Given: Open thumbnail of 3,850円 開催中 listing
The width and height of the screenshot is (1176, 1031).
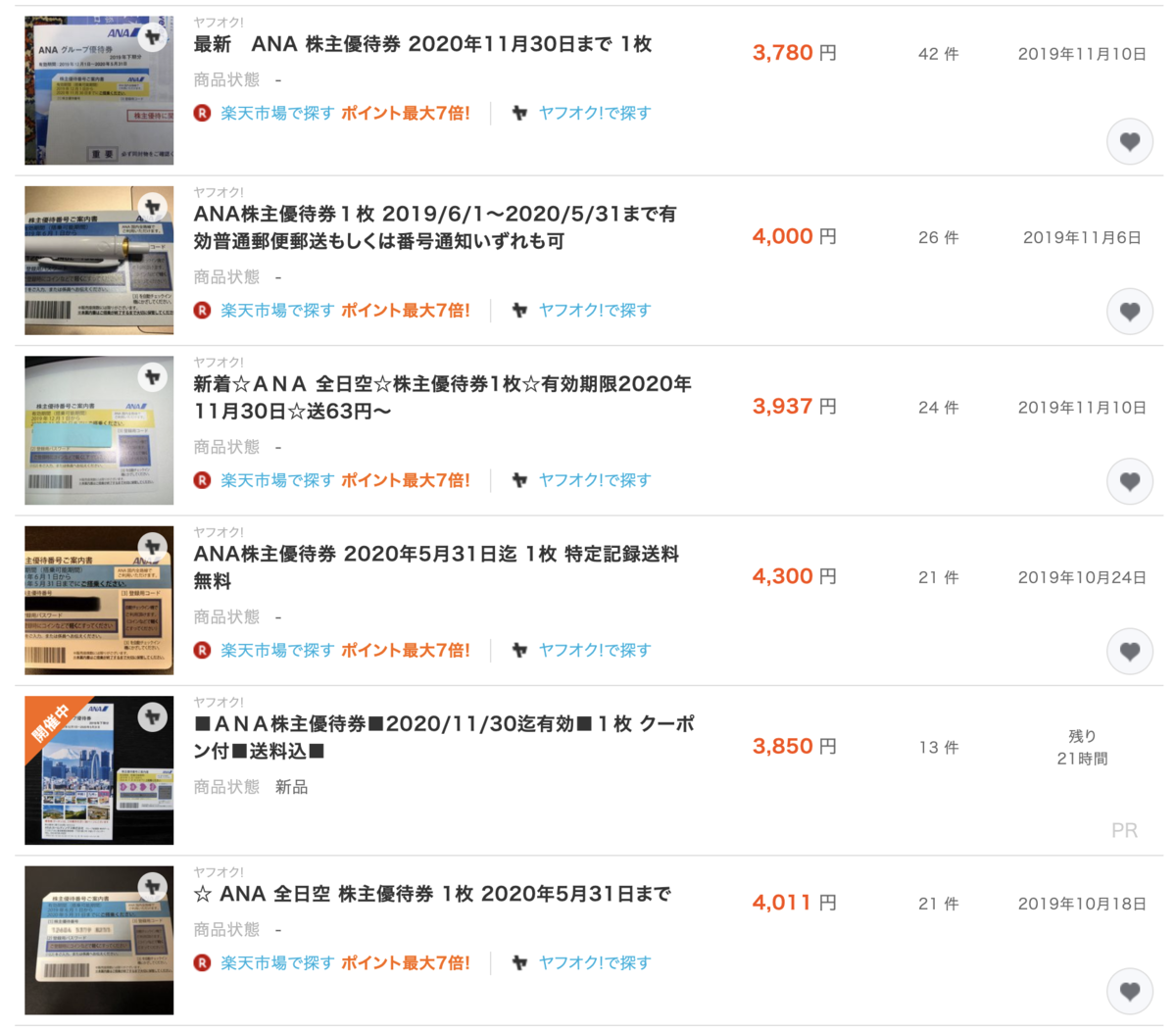Looking at the screenshot, I should click(99, 770).
